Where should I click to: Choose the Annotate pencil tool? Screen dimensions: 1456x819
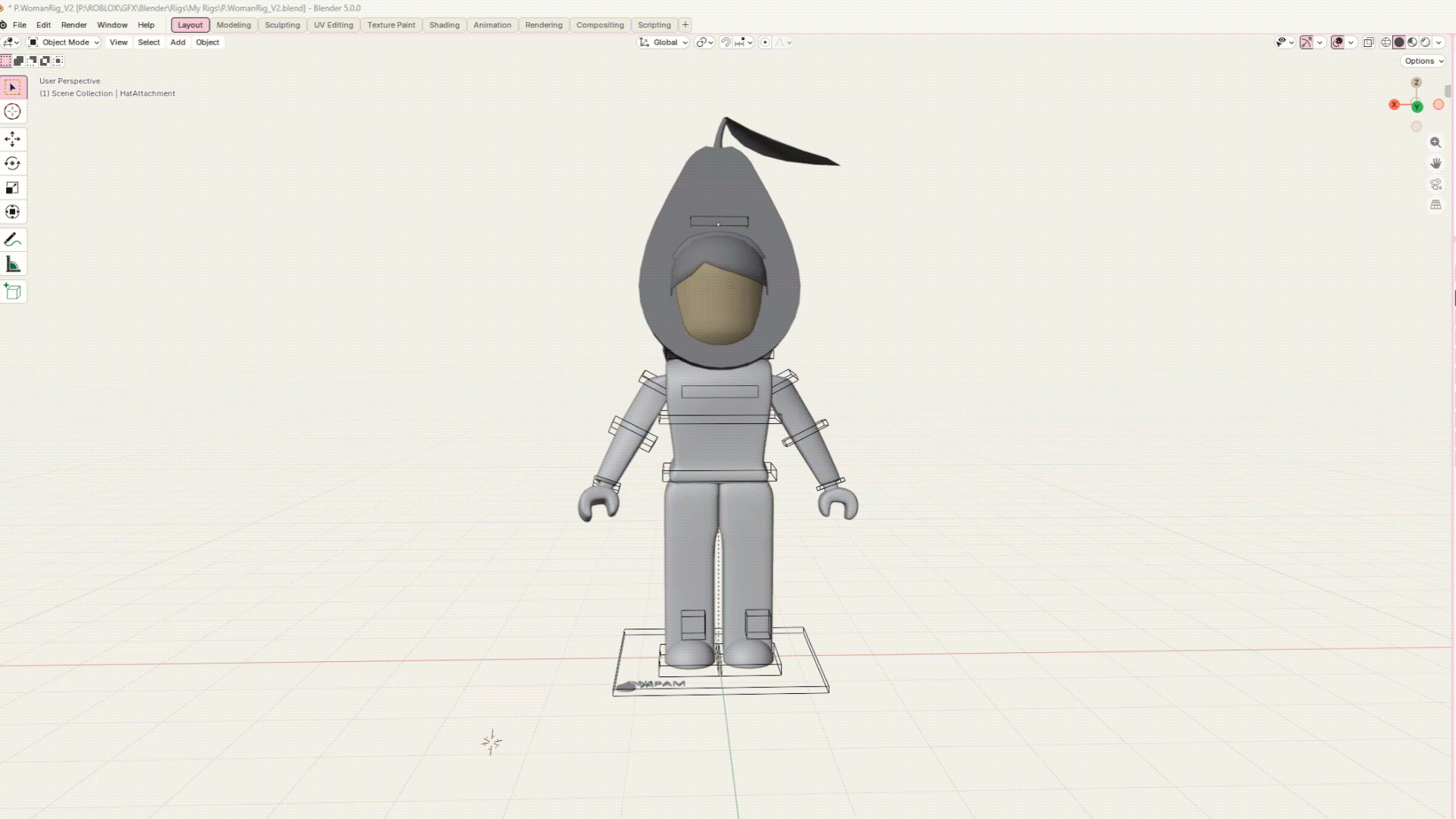[x=13, y=240]
